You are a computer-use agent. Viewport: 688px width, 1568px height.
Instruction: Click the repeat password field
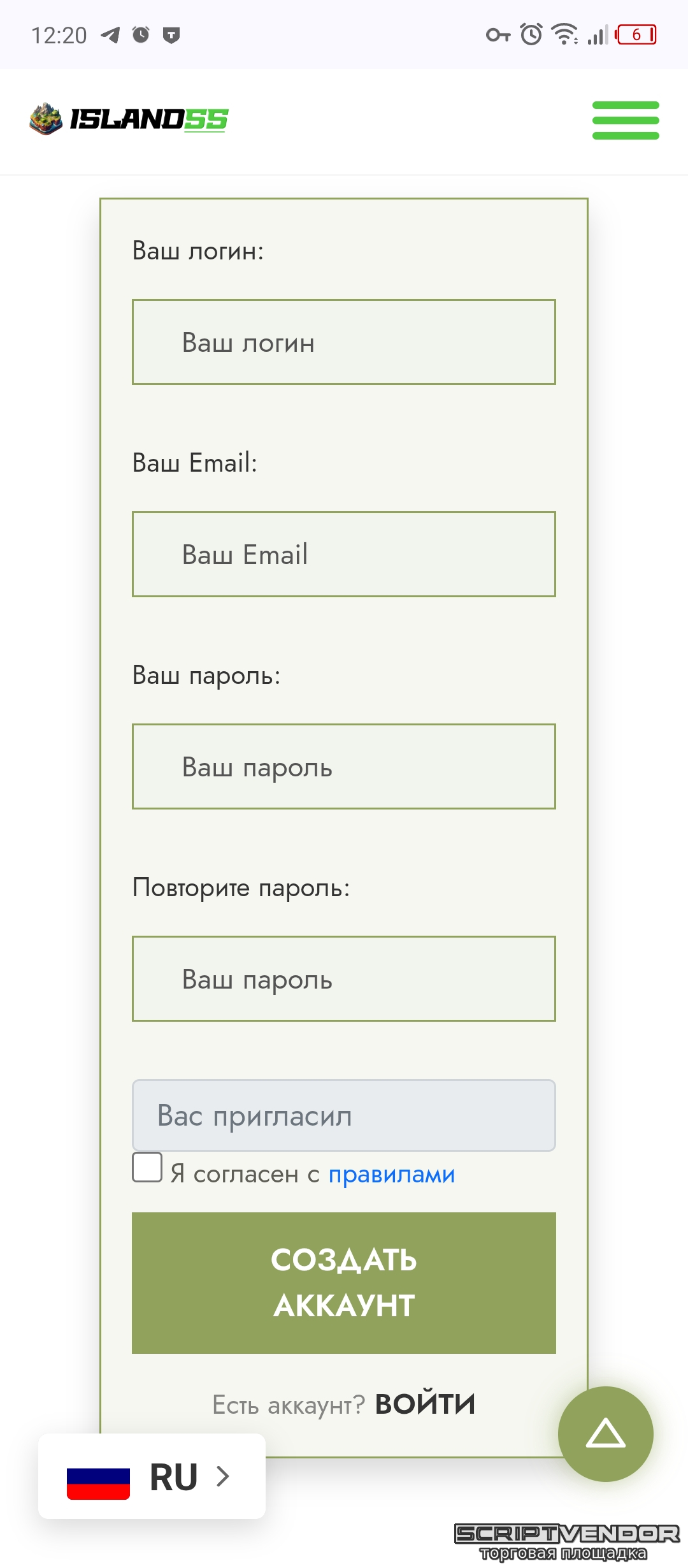tap(344, 979)
